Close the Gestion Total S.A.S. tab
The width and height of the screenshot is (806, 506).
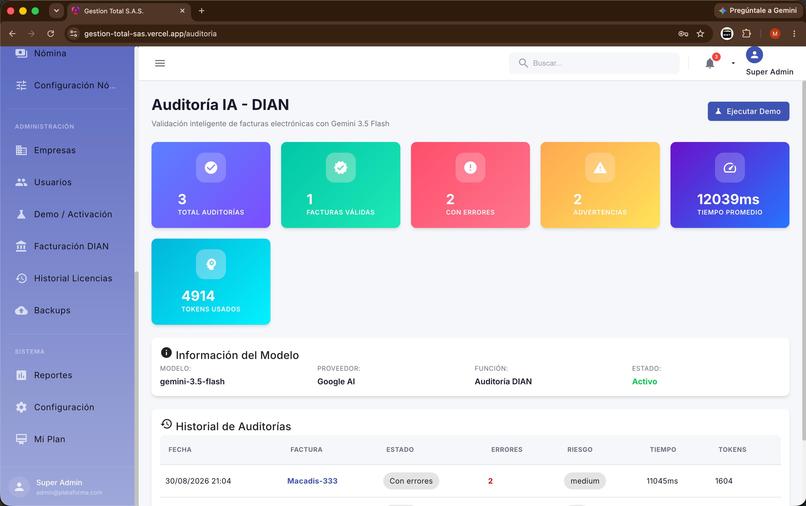tap(182, 10)
